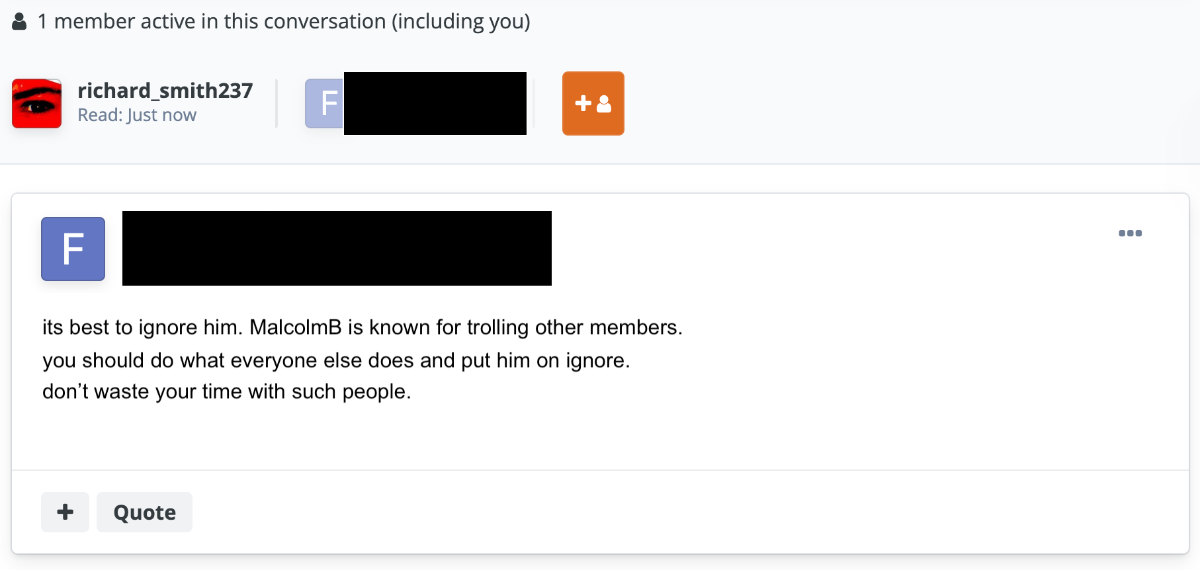The width and height of the screenshot is (1200, 570).
Task: Click the member silhouette icon at top
Action: coord(19,22)
